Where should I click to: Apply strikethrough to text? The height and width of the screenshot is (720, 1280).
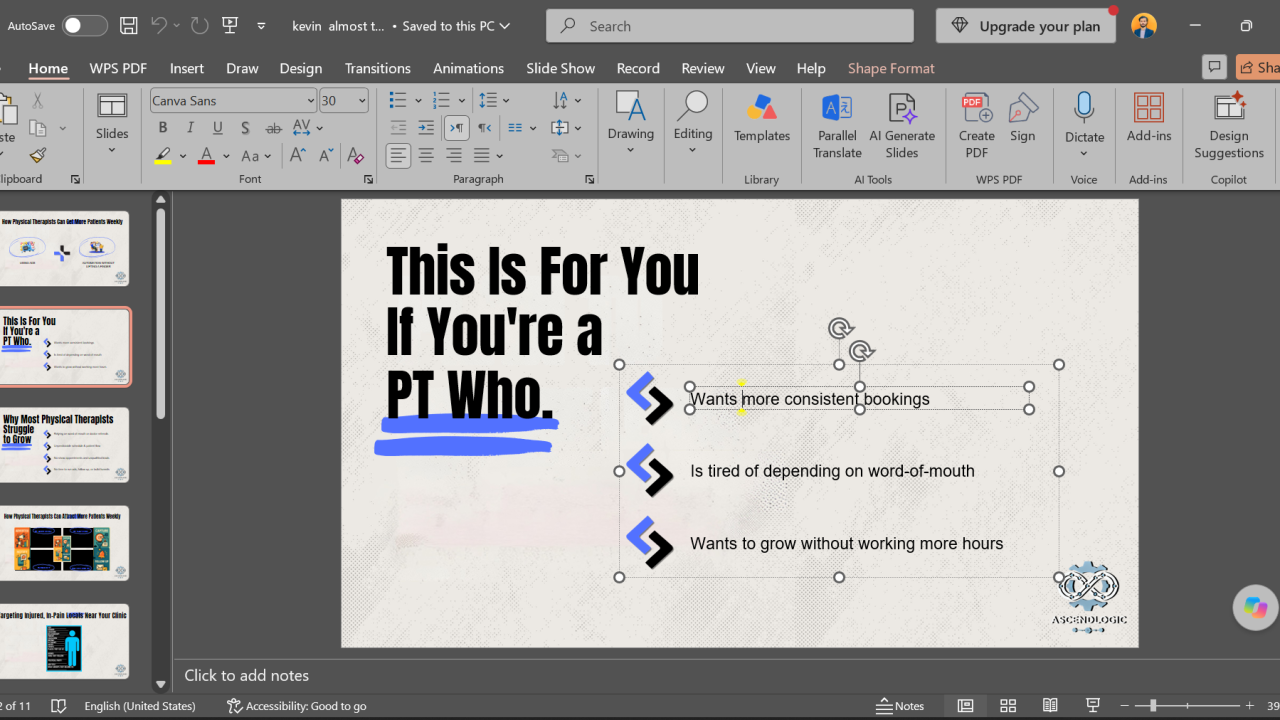(x=273, y=128)
